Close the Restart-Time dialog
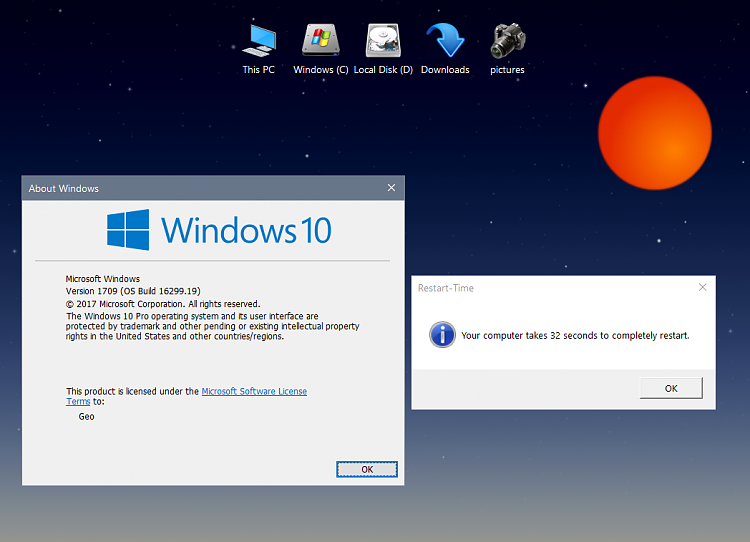The image size is (750, 542). [702, 287]
